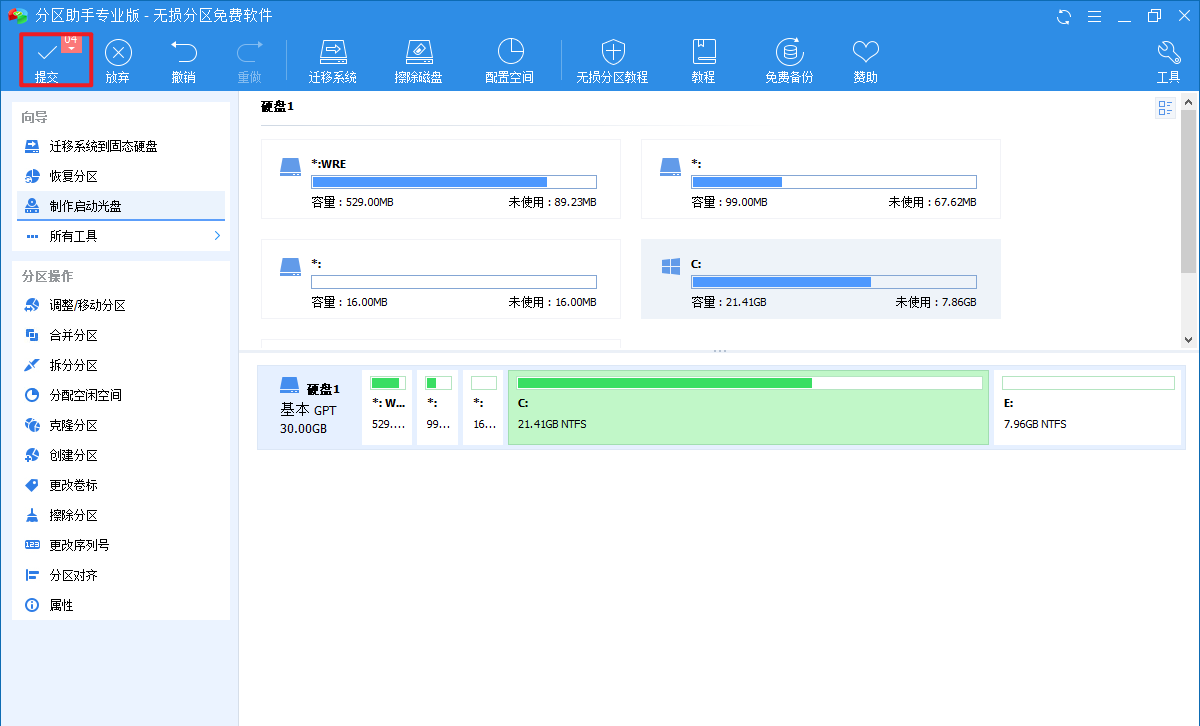Screen dimensions: 1200x726
Task: Select the E: 7.96GB NTFS partition block
Action: click(1087, 406)
